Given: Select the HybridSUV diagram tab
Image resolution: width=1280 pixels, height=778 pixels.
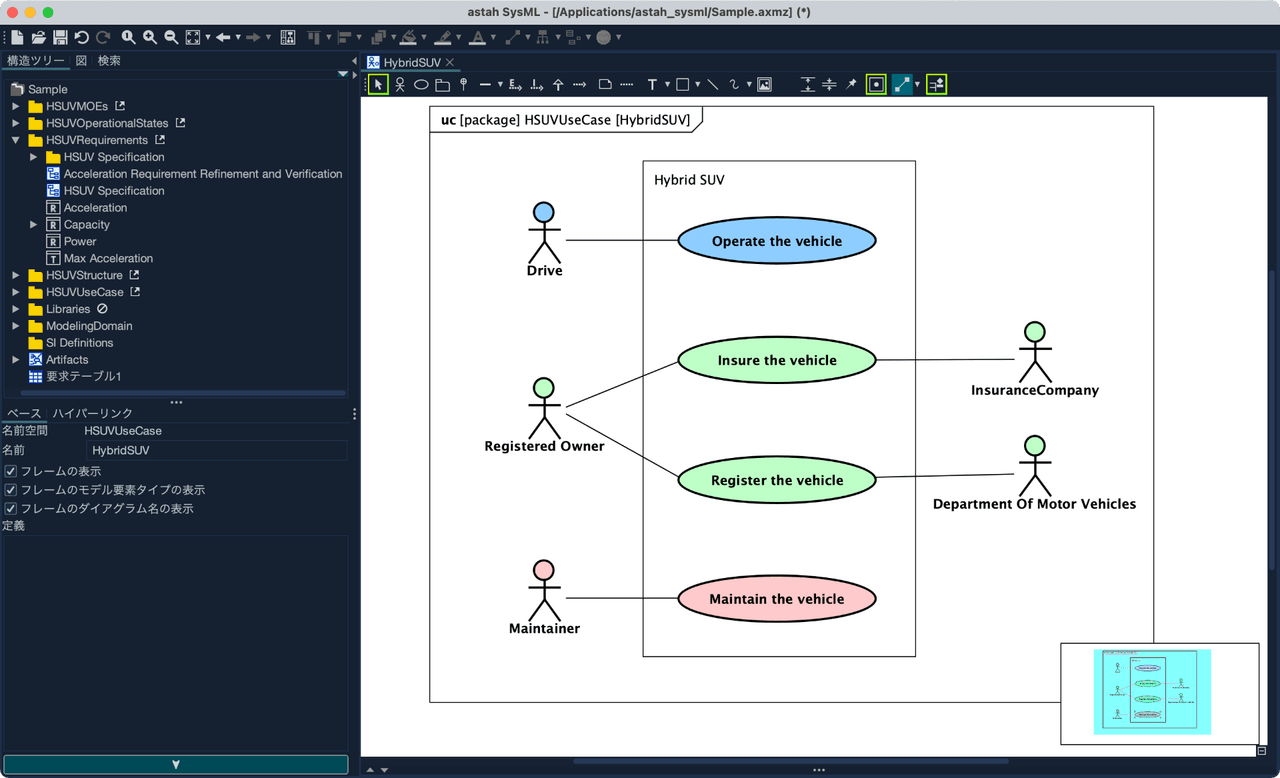Looking at the screenshot, I should (412, 62).
